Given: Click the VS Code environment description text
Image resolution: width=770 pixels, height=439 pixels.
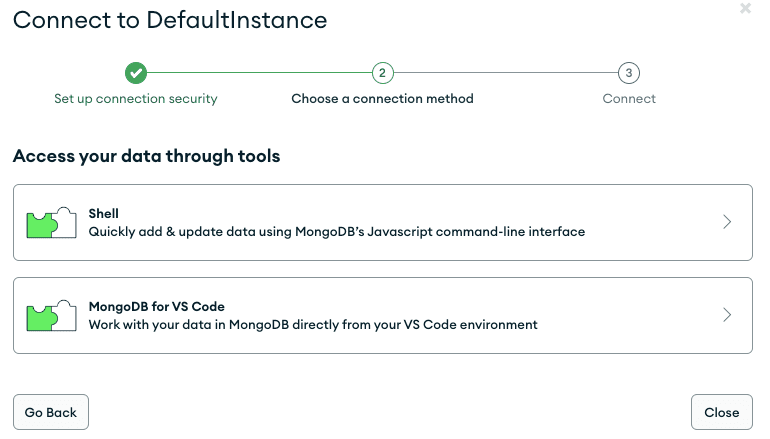Looking at the screenshot, I should click(x=313, y=324).
